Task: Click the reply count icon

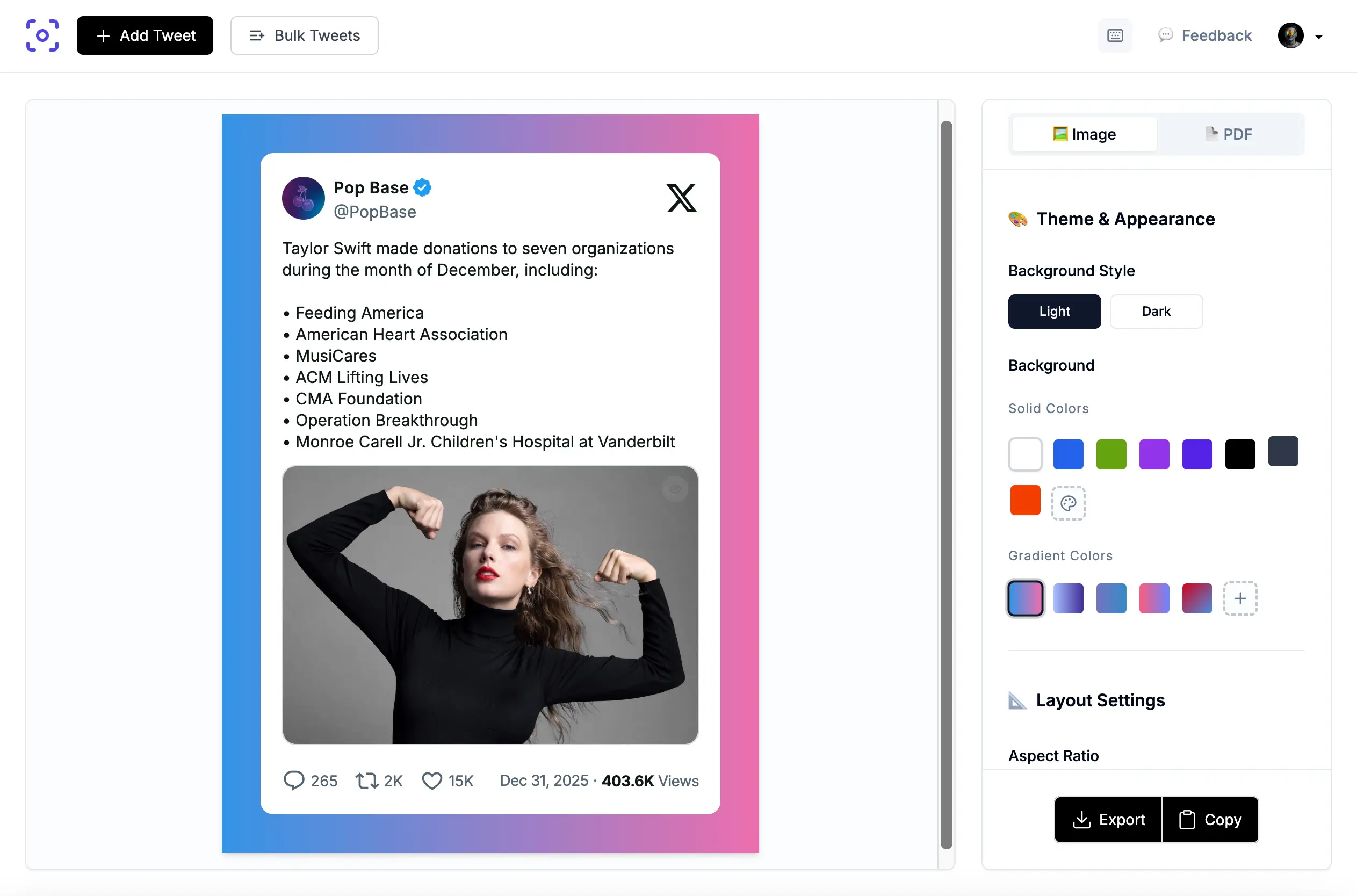Action: pos(294,781)
